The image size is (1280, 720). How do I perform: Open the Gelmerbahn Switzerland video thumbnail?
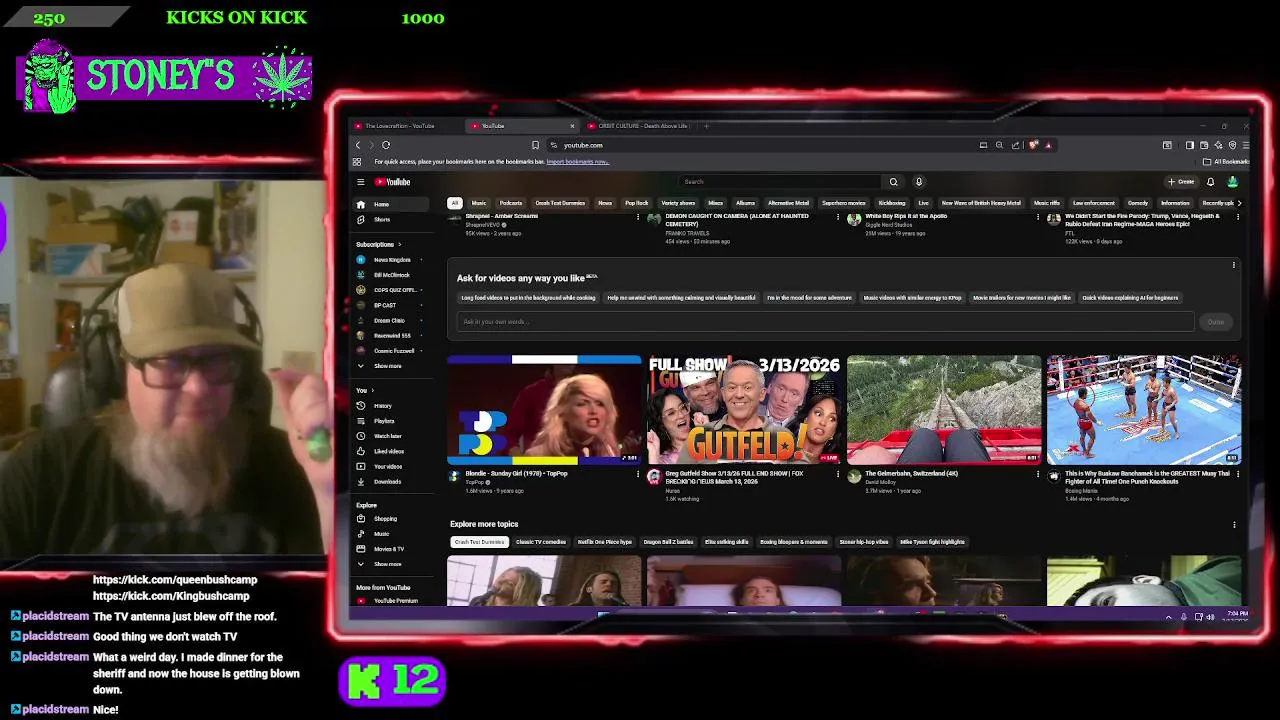point(944,409)
